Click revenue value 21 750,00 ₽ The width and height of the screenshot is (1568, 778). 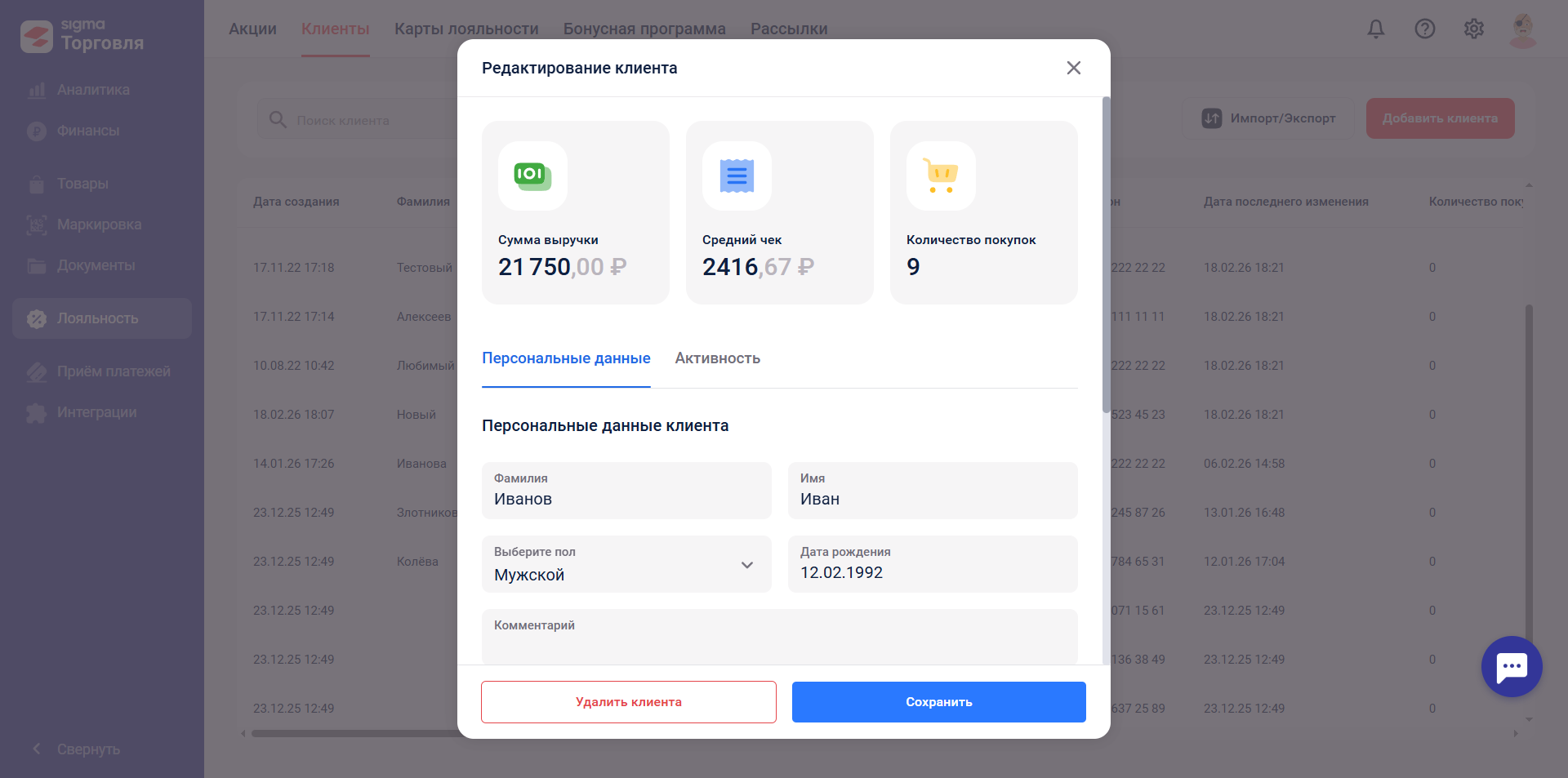[562, 267]
